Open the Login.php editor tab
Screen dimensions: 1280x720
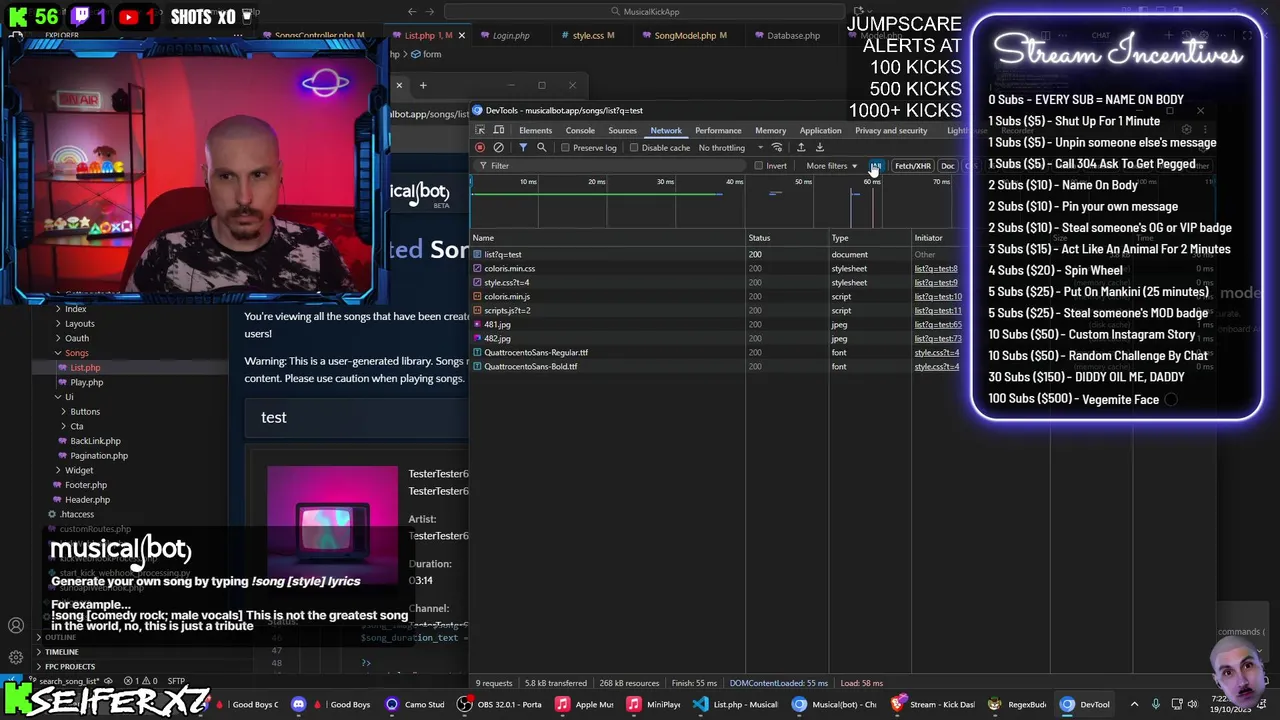pyautogui.click(x=510, y=35)
